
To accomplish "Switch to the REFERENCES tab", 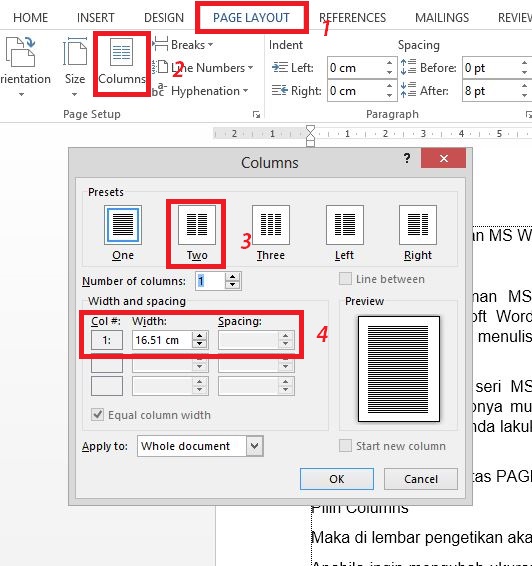I will click(352, 18).
